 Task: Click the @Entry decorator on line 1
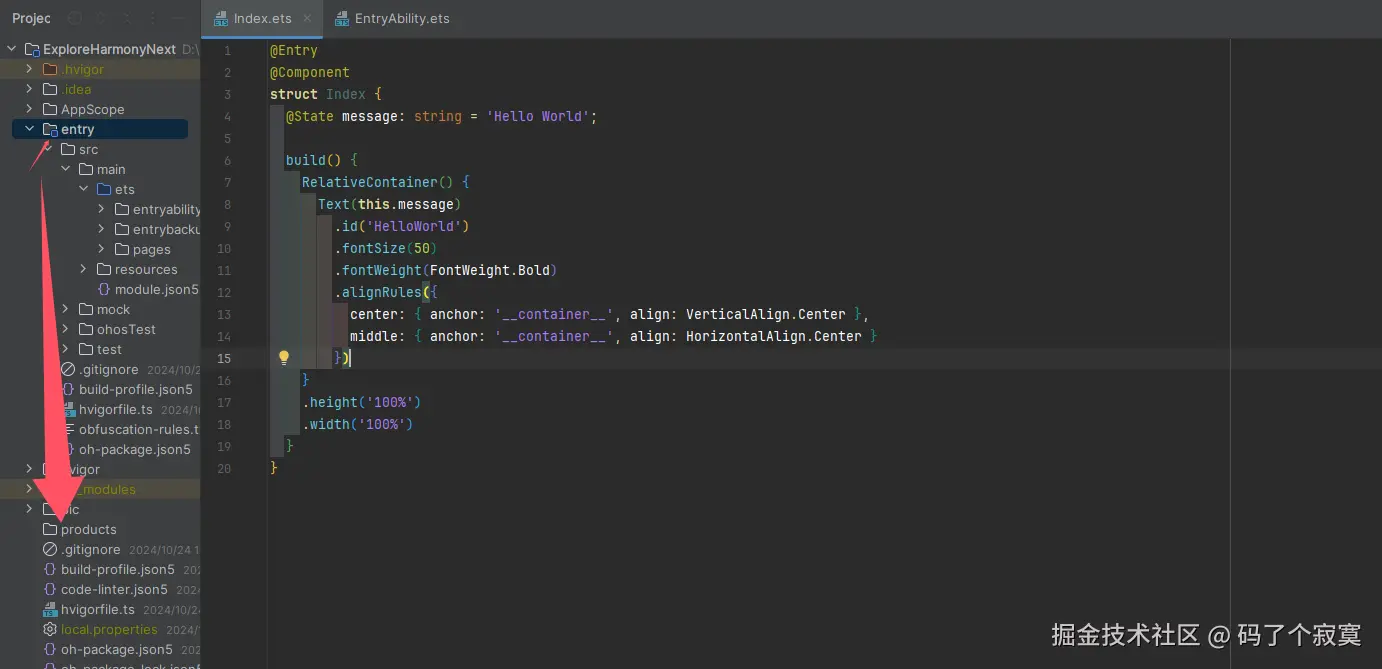pos(294,50)
